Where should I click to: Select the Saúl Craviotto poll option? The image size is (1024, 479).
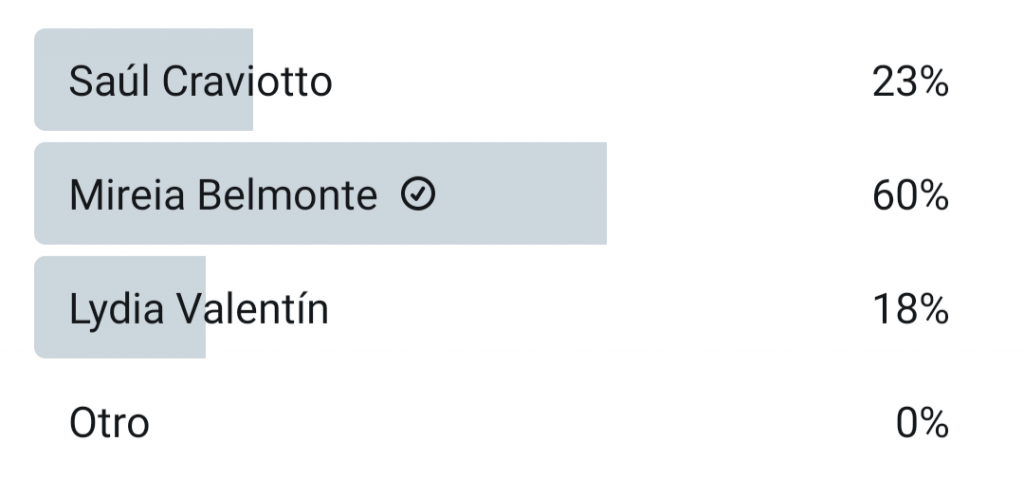[x=200, y=82]
